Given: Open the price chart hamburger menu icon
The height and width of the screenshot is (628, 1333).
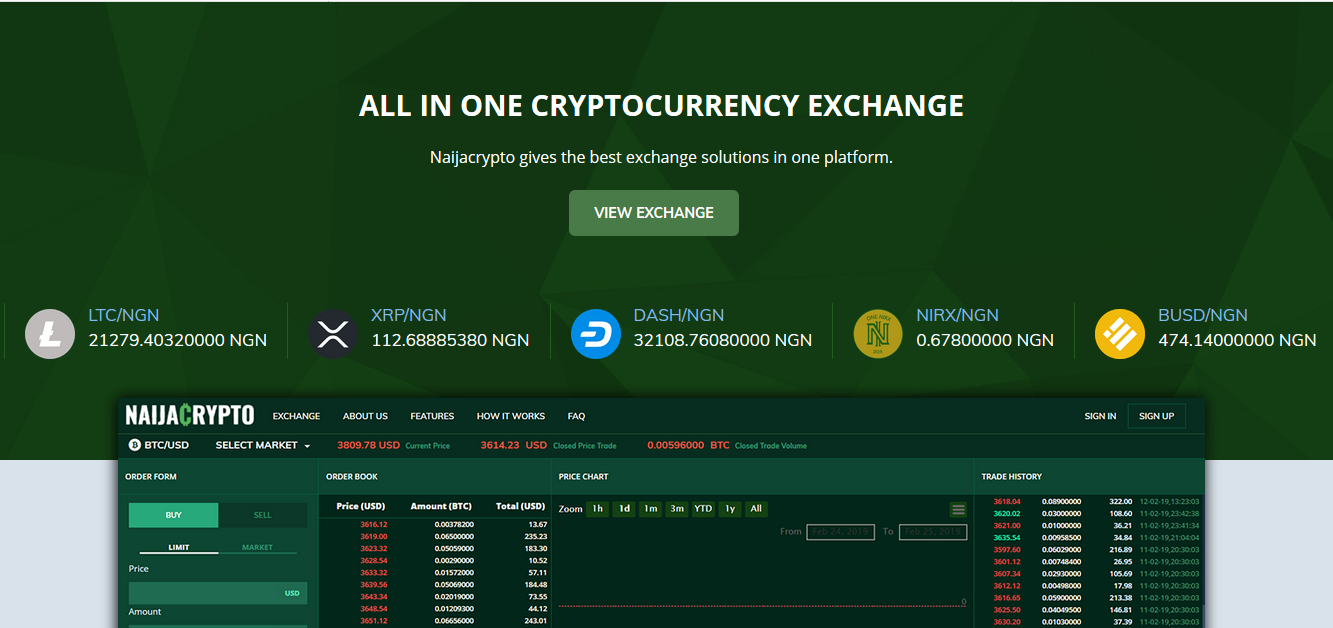Looking at the screenshot, I should click(958, 509).
